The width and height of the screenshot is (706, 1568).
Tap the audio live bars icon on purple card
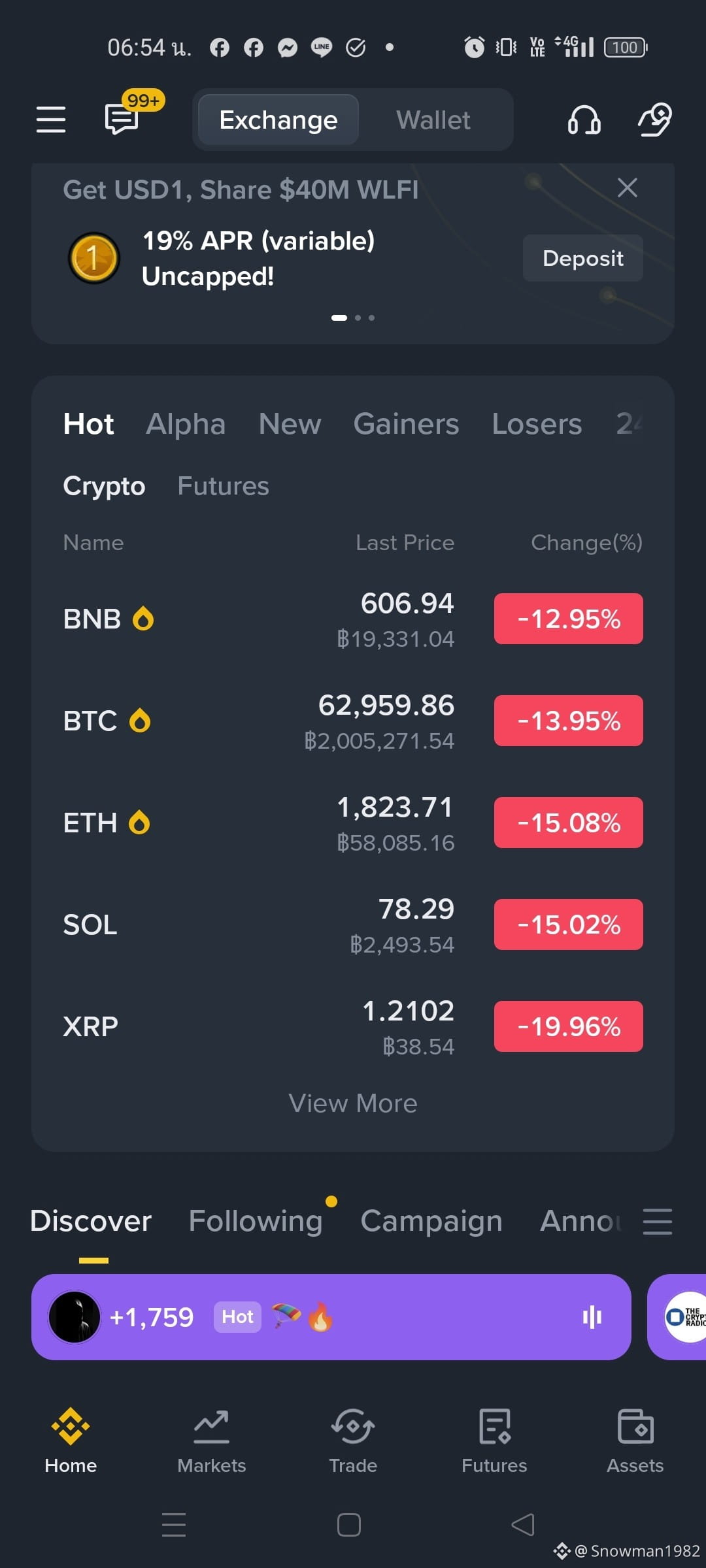(592, 1317)
